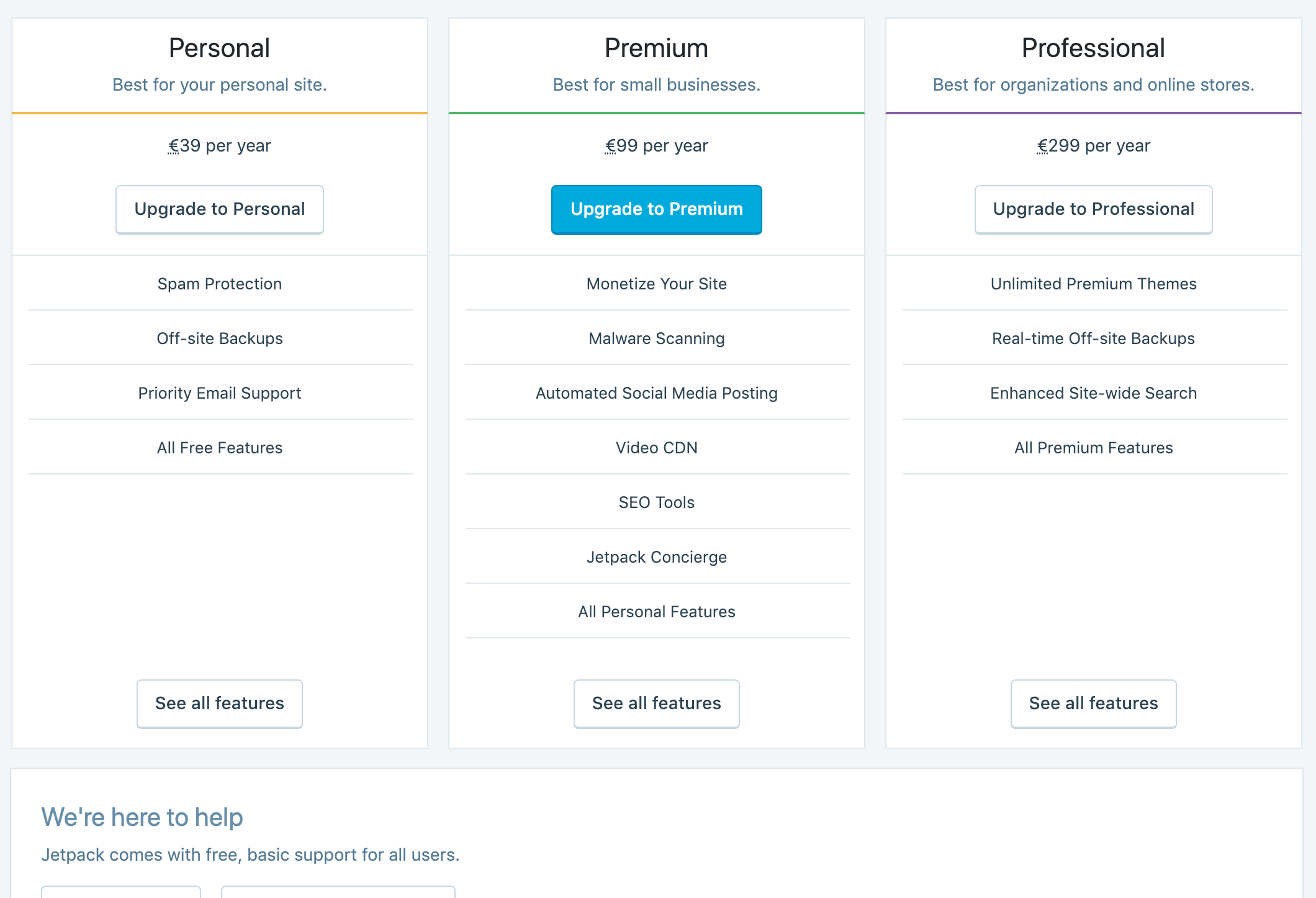Screen dimensions: 1316x898
Task: Click the euro symbol in the €39 price
Action: (174, 146)
